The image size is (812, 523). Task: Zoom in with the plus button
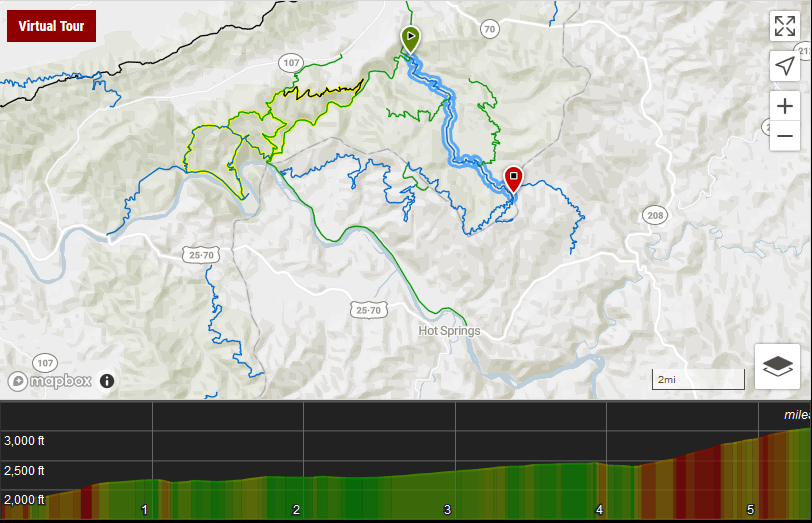(x=785, y=106)
